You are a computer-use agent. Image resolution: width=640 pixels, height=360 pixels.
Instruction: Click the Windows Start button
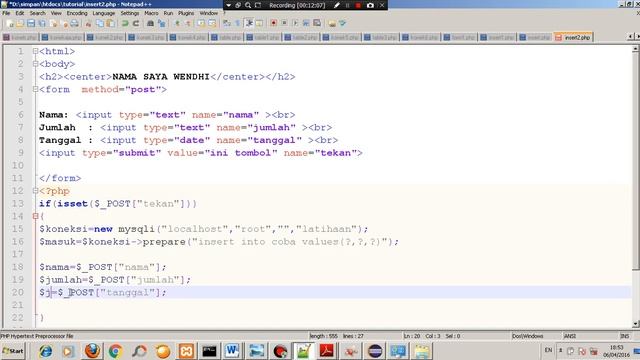coord(13,351)
